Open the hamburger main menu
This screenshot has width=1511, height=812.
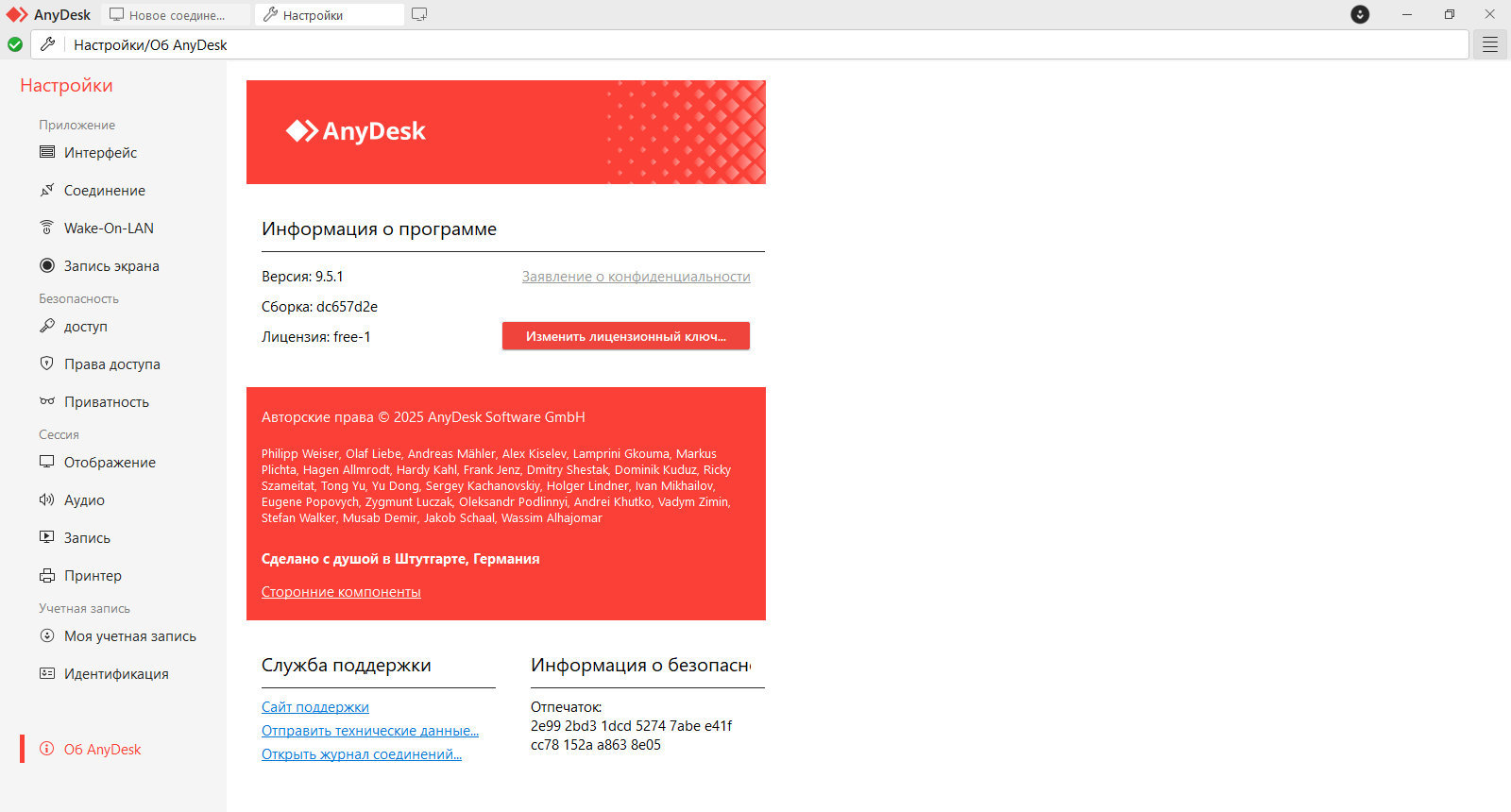pos(1489,44)
